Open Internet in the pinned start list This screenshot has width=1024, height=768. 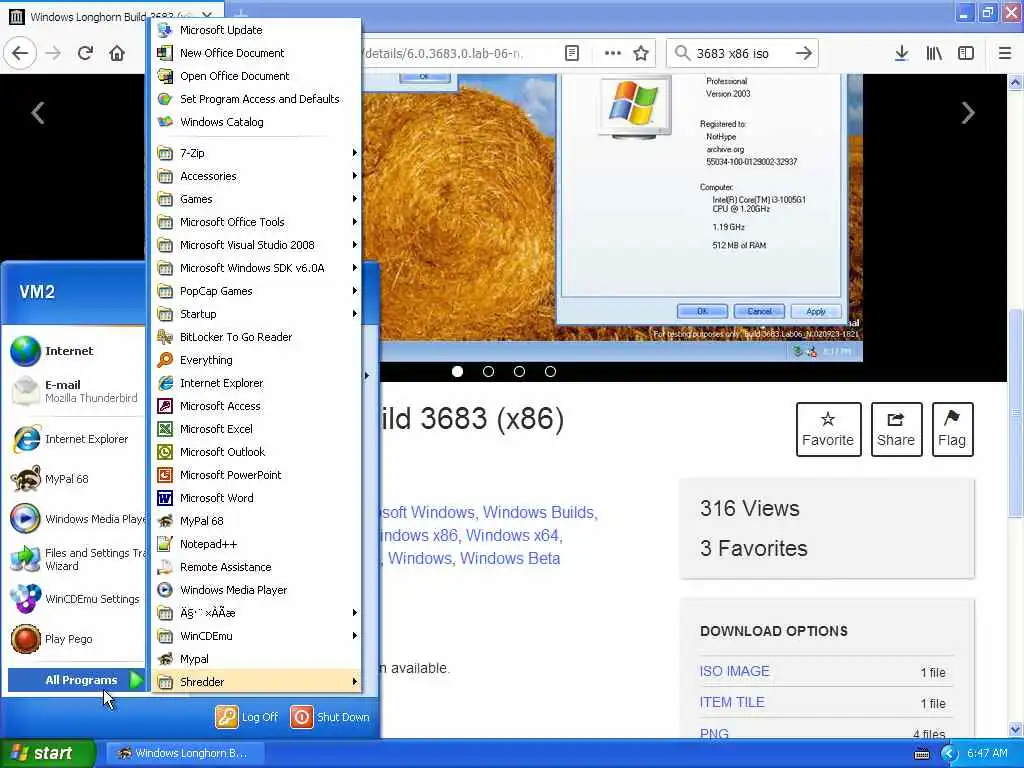[x=76, y=351]
